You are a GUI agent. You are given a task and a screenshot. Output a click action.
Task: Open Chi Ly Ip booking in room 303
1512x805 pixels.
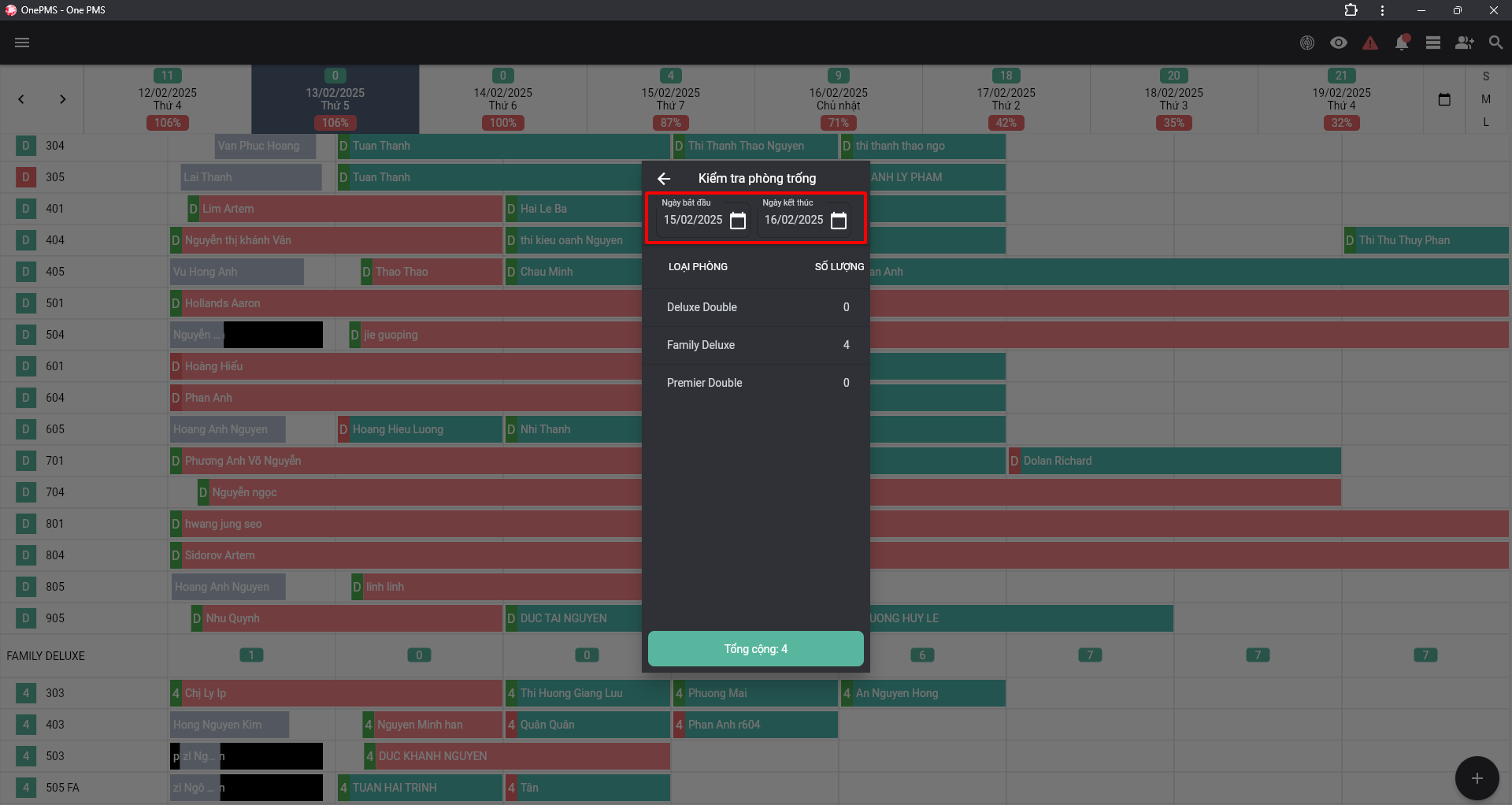(336, 693)
